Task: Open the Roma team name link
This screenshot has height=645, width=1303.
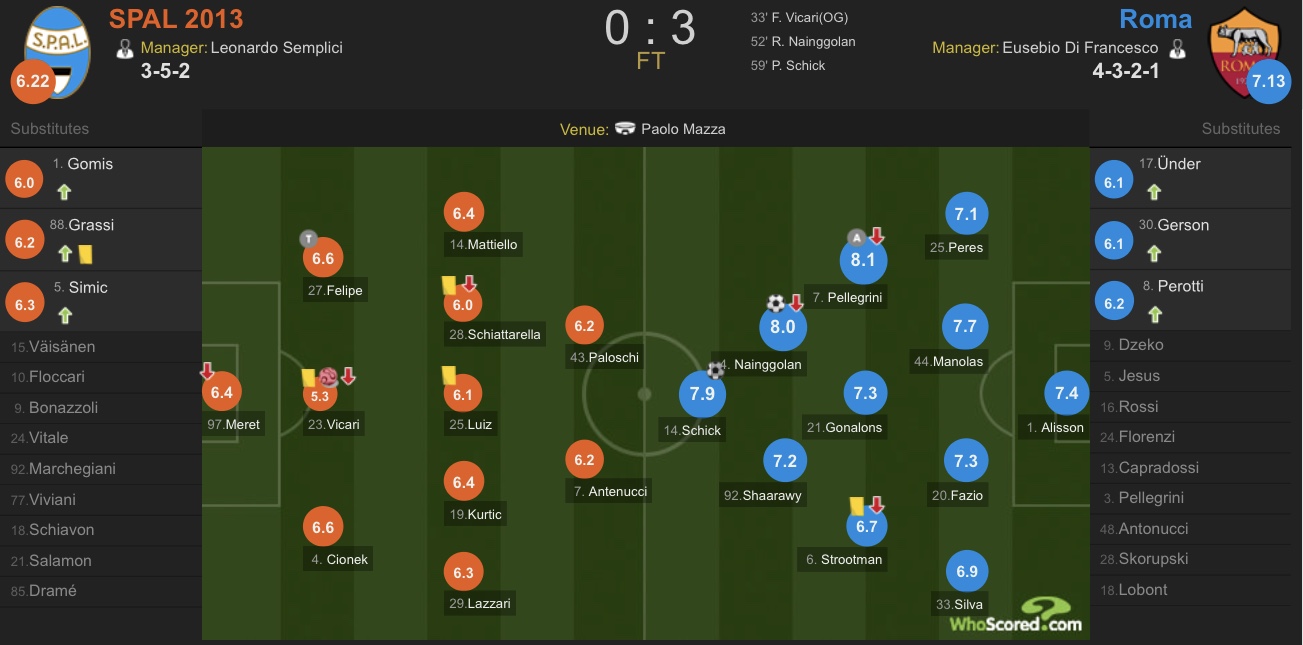Action: pos(1155,19)
